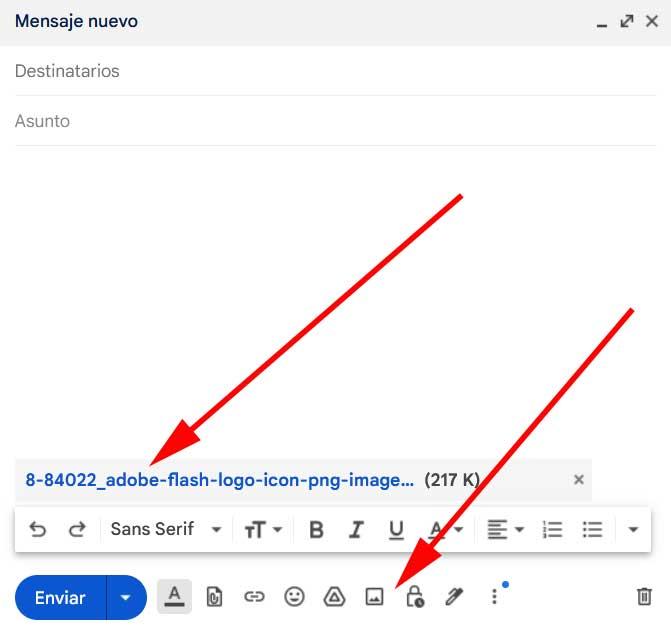This screenshot has width=671, height=634.
Task: Toggle underline formatting
Action: (x=396, y=530)
